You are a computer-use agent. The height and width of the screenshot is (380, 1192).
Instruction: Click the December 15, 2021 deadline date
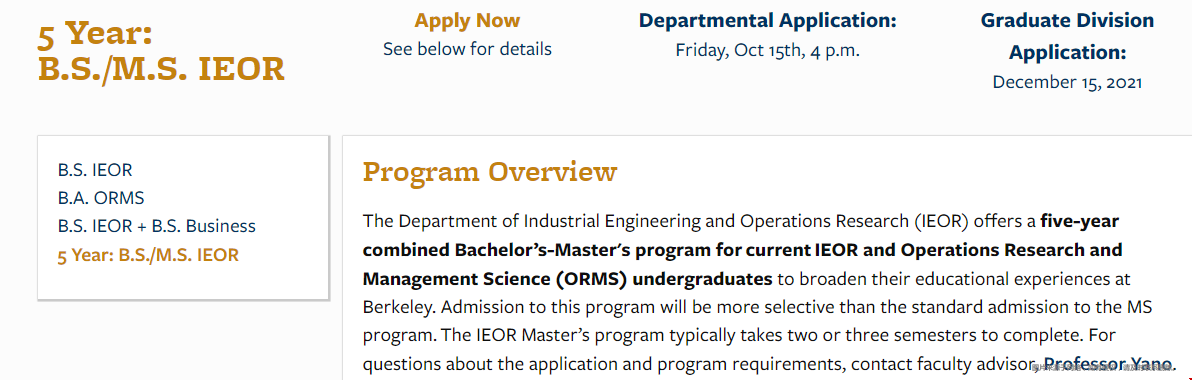(x=1067, y=82)
